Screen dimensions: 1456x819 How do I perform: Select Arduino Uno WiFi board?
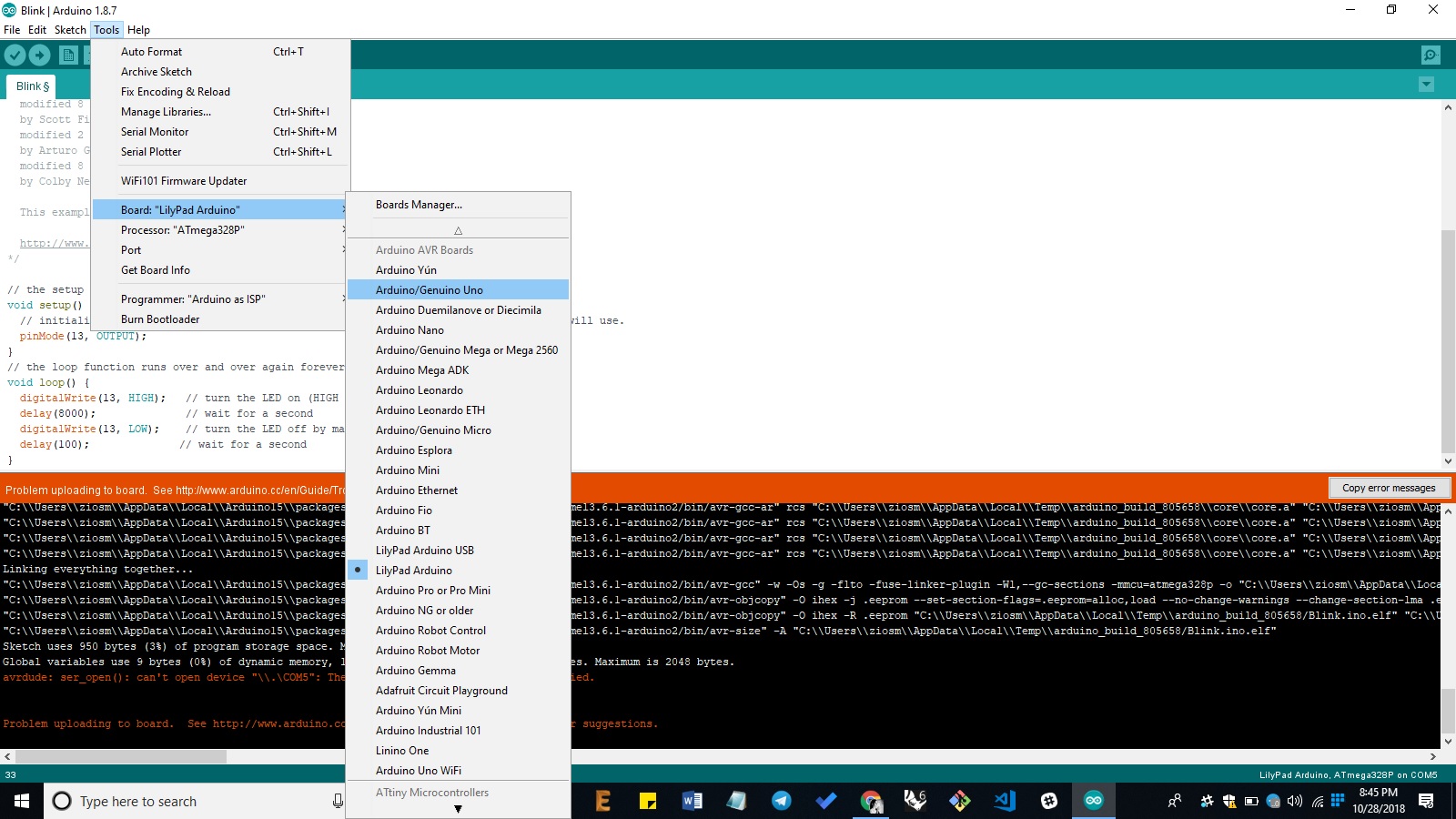click(458, 771)
